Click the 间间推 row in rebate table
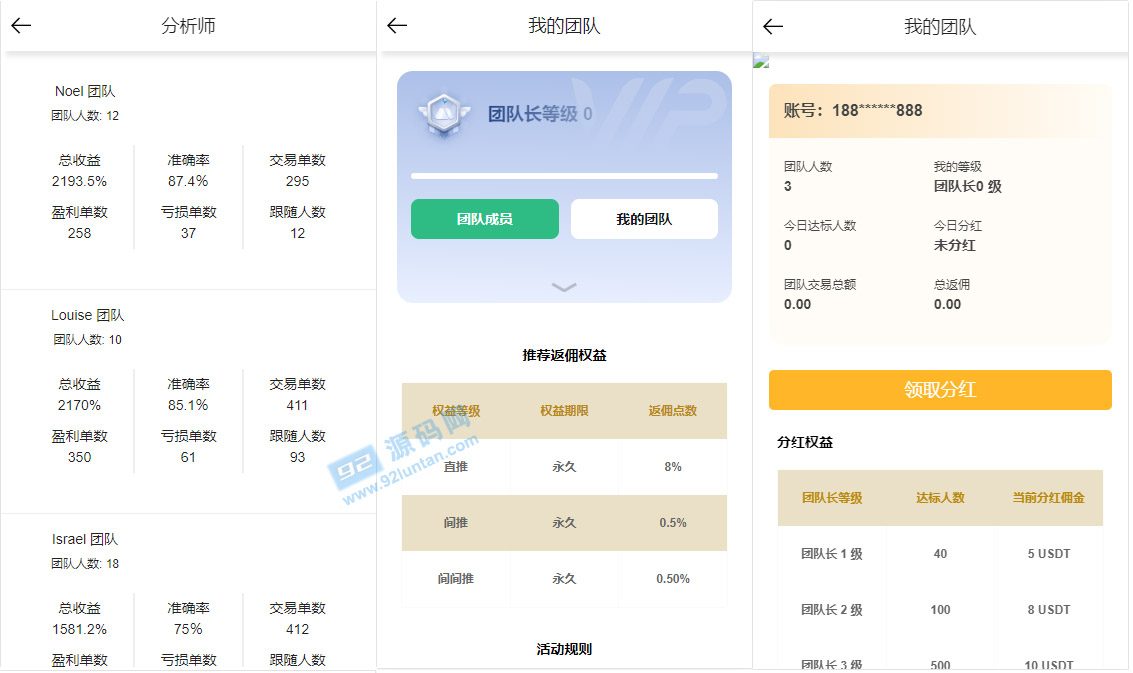Viewport: 1133px width, 673px height. pyautogui.click(x=564, y=579)
